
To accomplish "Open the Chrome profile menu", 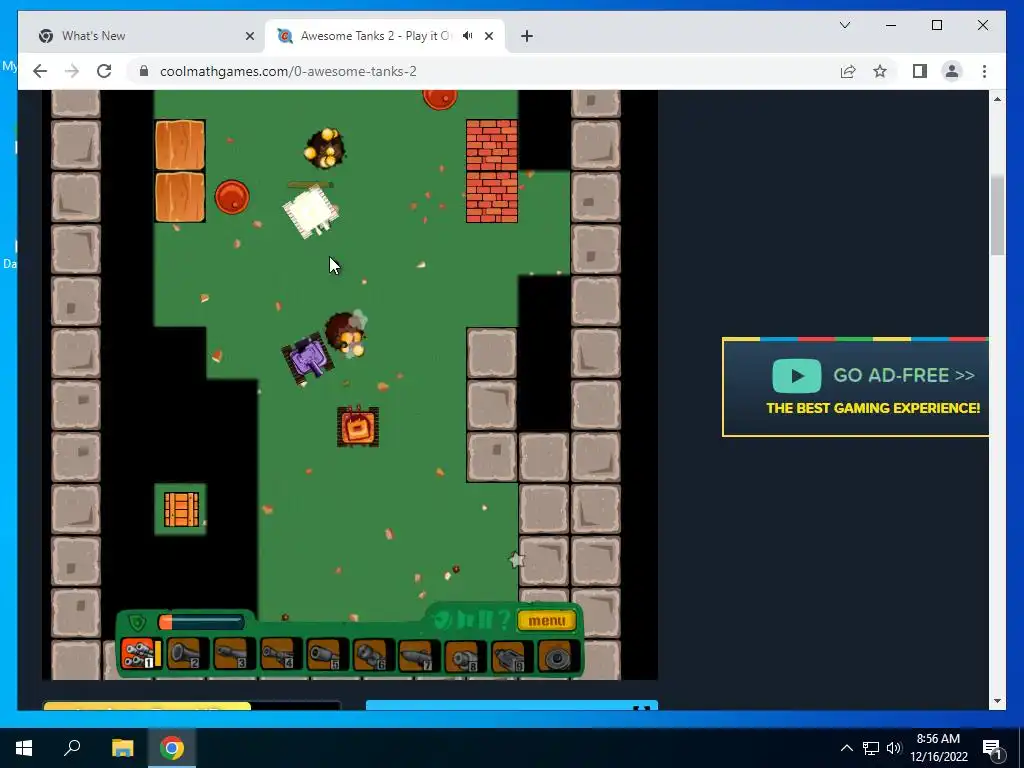I will point(952,71).
